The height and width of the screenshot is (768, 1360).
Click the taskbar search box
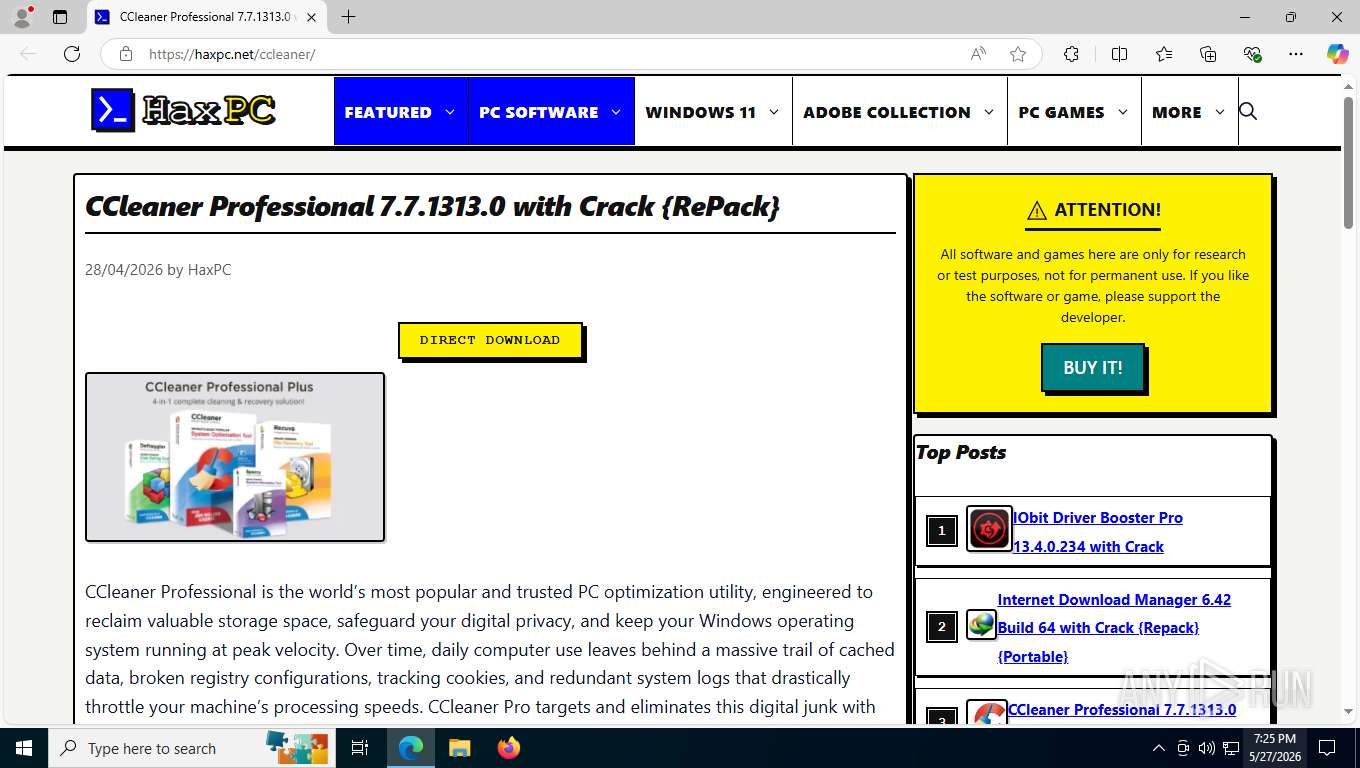pos(190,748)
